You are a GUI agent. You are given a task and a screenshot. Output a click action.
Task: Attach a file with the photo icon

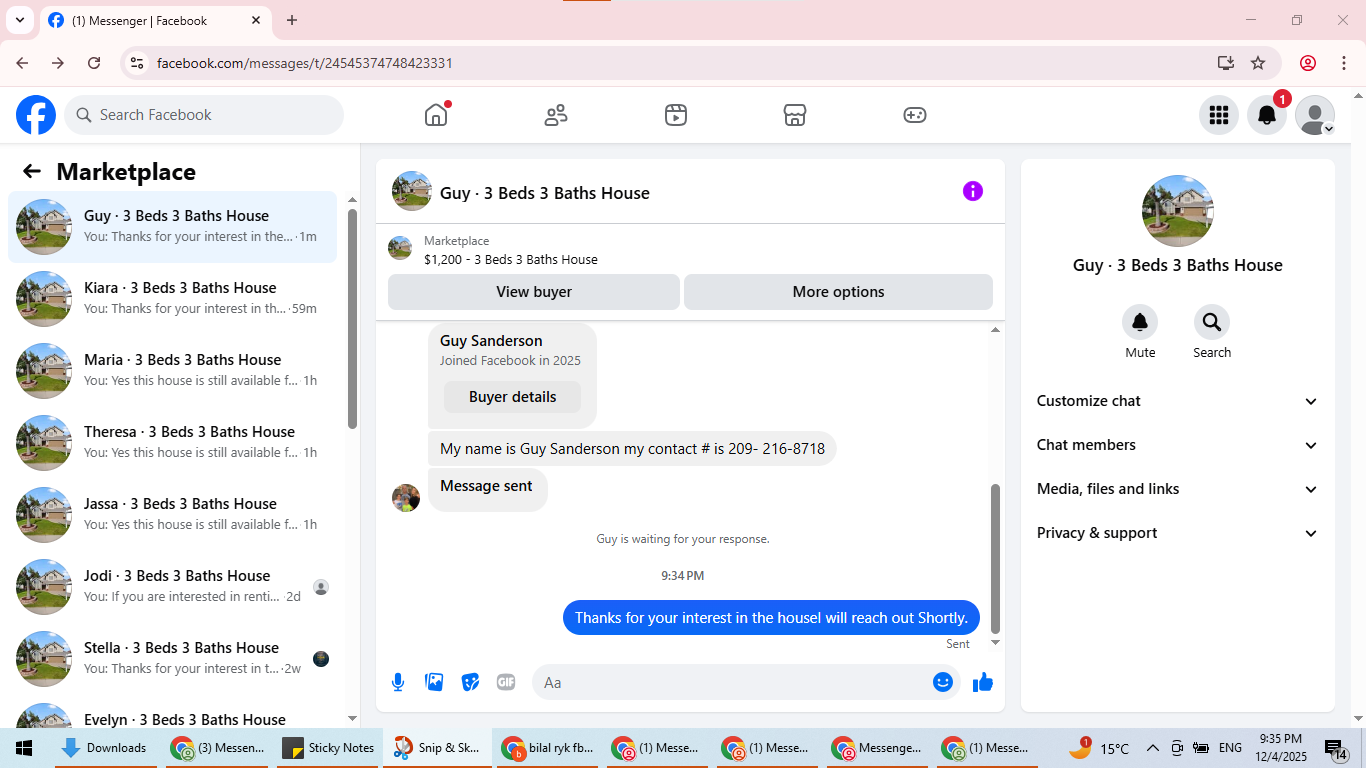click(x=434, y=682)
